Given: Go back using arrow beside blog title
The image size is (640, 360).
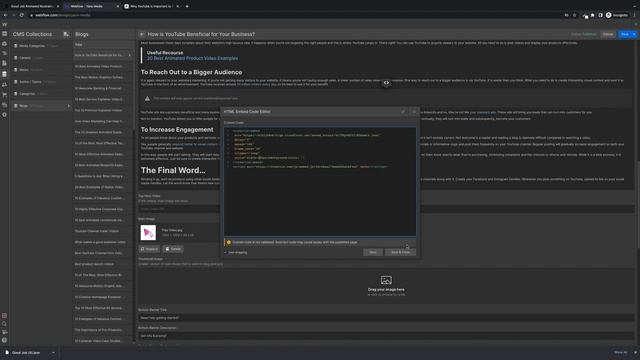Looking at the screenshot, I should 142,34.
